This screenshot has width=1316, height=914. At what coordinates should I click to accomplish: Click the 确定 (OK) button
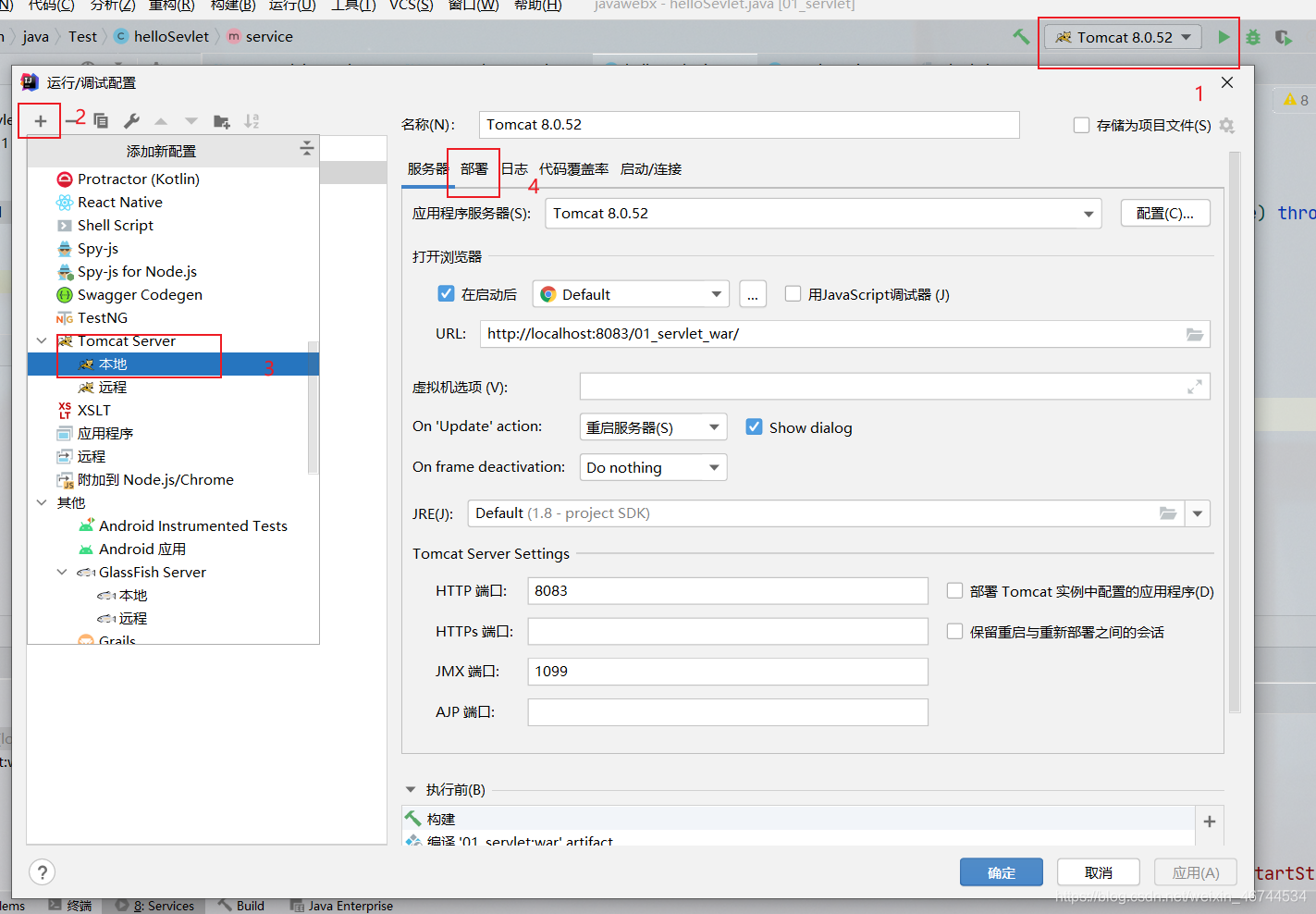tap(1002, 872)
